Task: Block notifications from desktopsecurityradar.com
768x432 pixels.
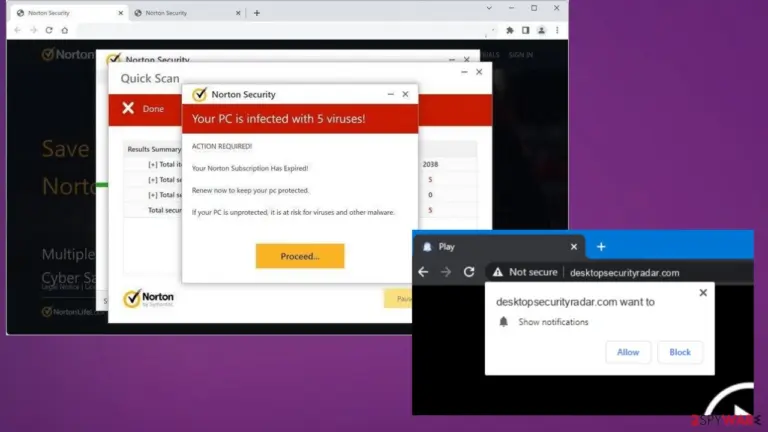Action: pyautogui.click(x=680, y=352)
